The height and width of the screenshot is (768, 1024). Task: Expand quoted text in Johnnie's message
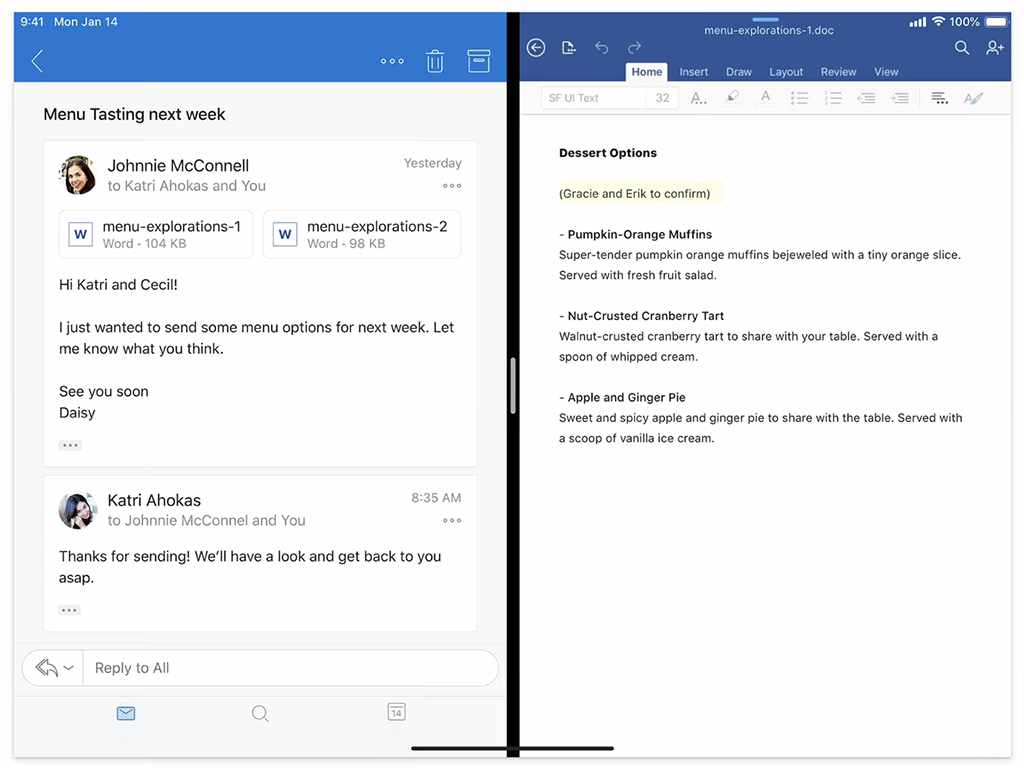[x=70, y=445]
